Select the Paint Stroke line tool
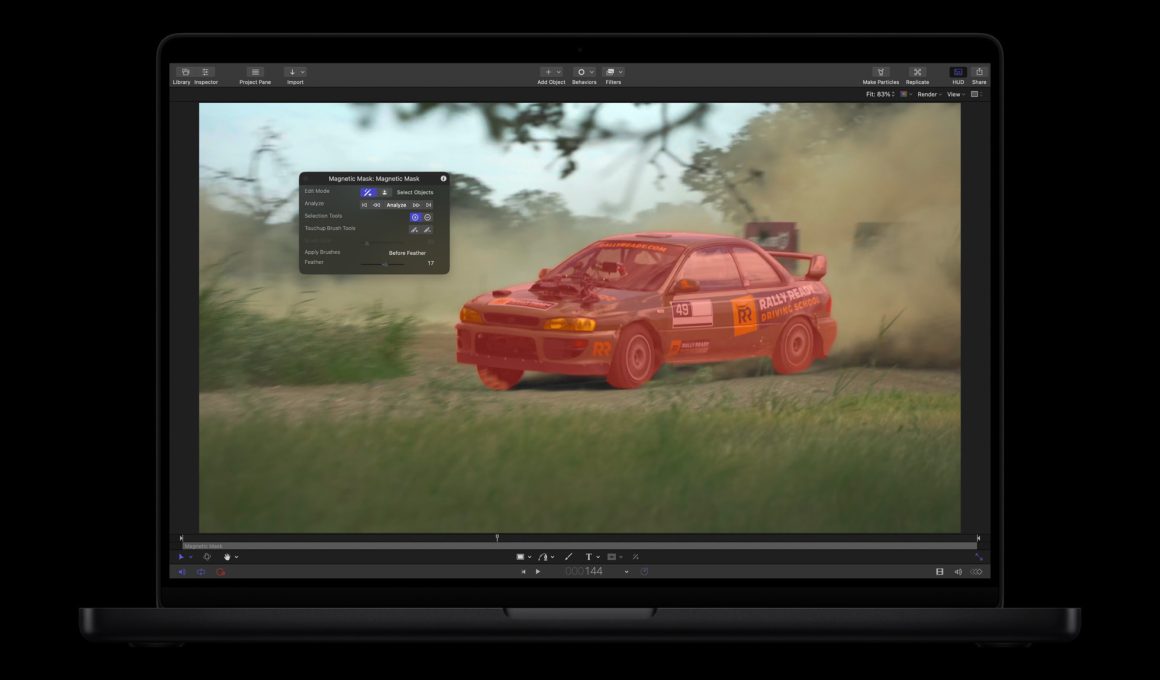The image size is (1160, 680). pos(568,557)
